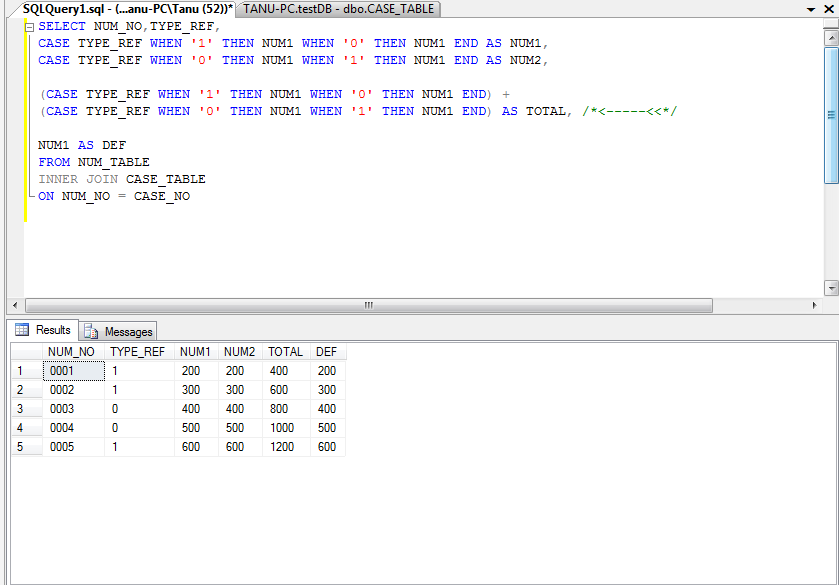
Task: Click the TYPE_REF column header
Action: coord(139,352)
